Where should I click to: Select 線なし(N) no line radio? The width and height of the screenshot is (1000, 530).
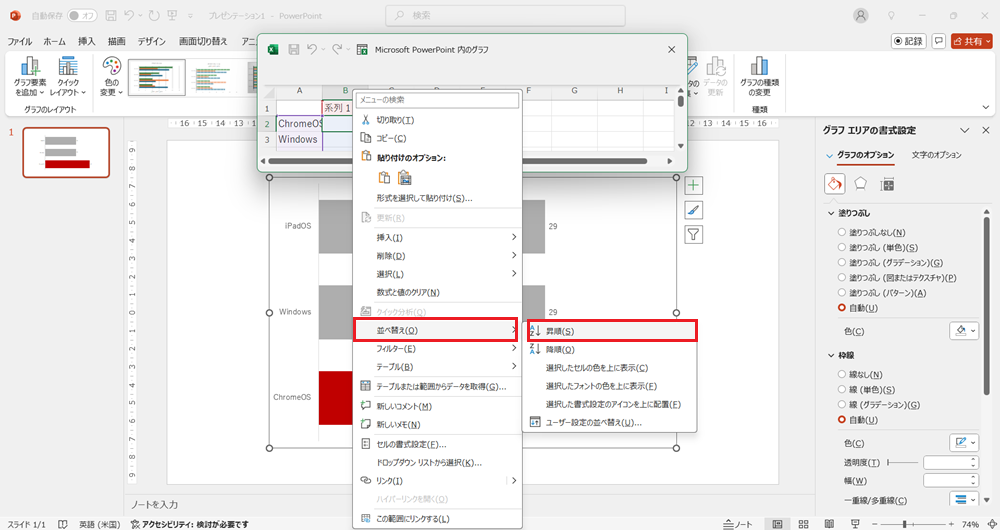click(x=842, y=375)
